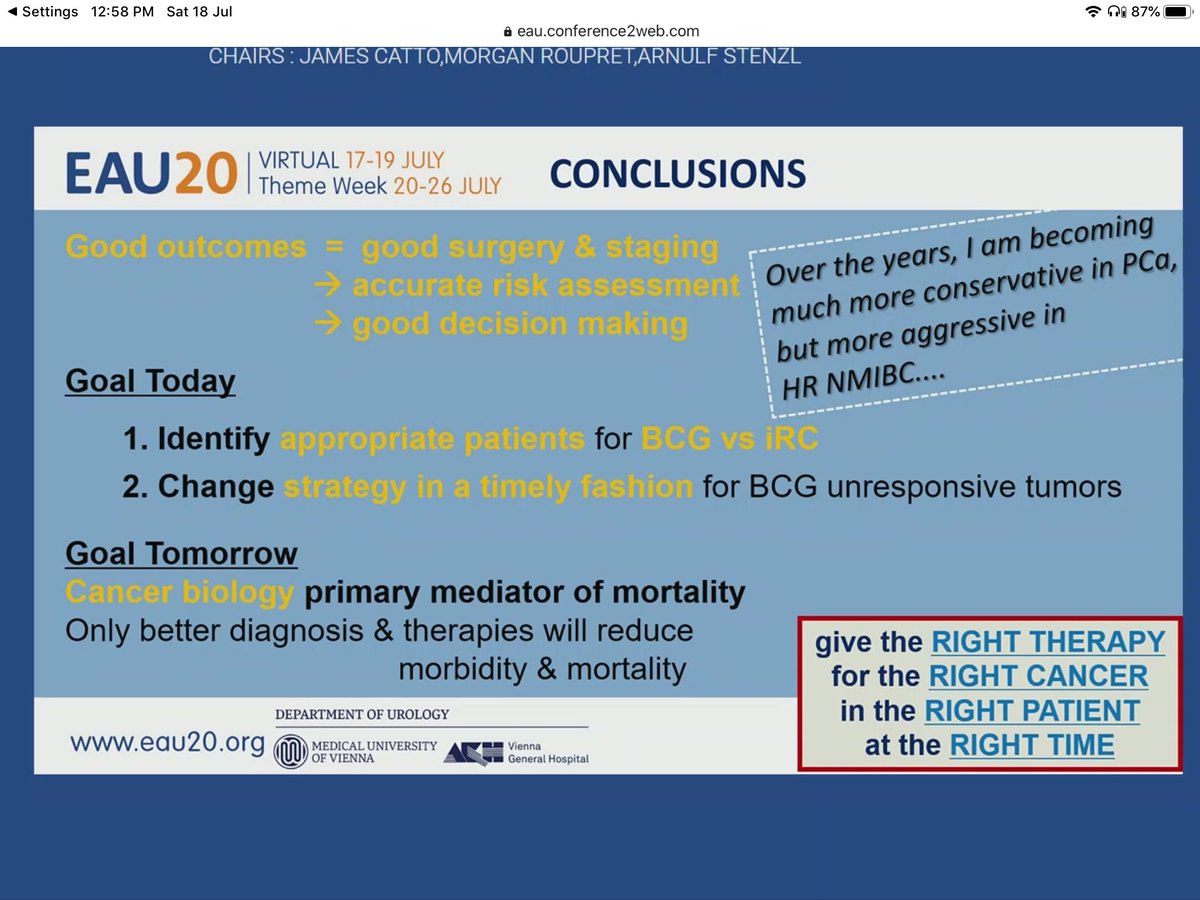Tap the back to Settings arrow
1200x900 pixels.
pyautogui.click(x=13, y=12)
